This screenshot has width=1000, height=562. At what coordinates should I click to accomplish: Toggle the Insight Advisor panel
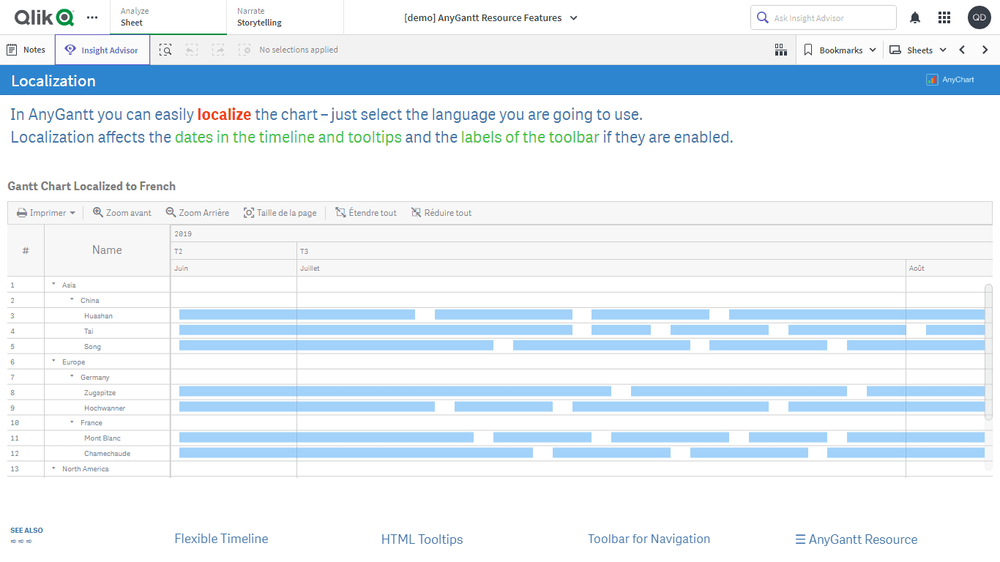coord(102,50)
